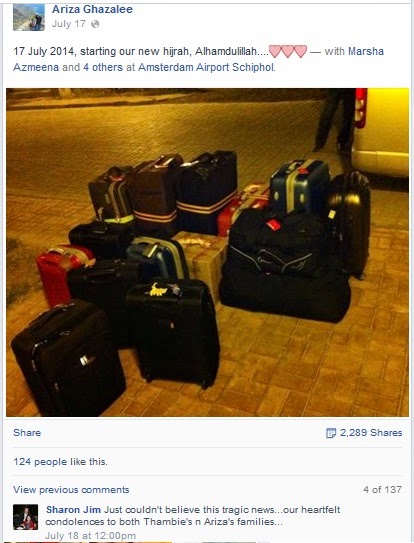Open Ariza Ghazalee's profile picture
The image size is (414, 543).
29,17
